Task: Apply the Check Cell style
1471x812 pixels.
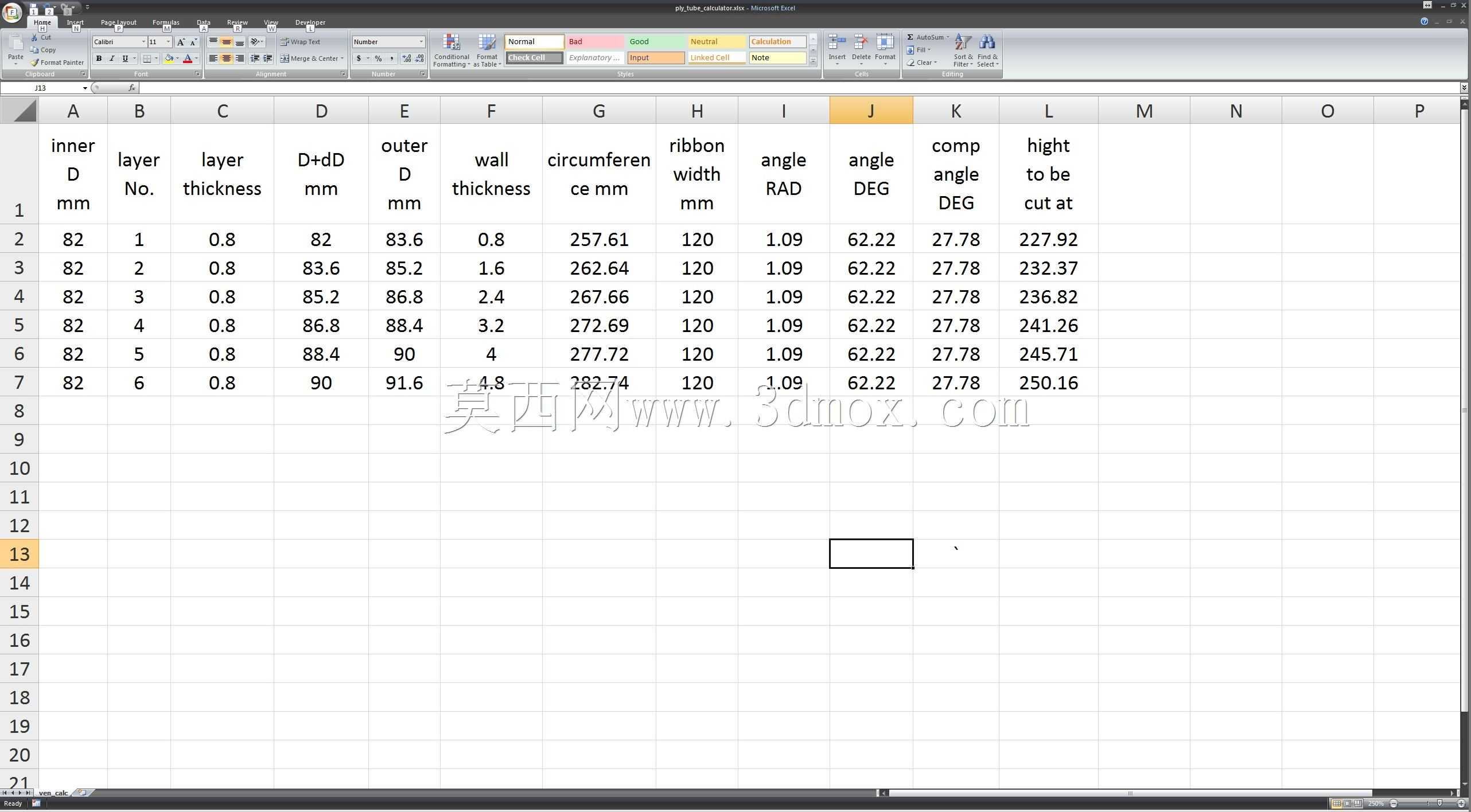Action: (534, 57)
